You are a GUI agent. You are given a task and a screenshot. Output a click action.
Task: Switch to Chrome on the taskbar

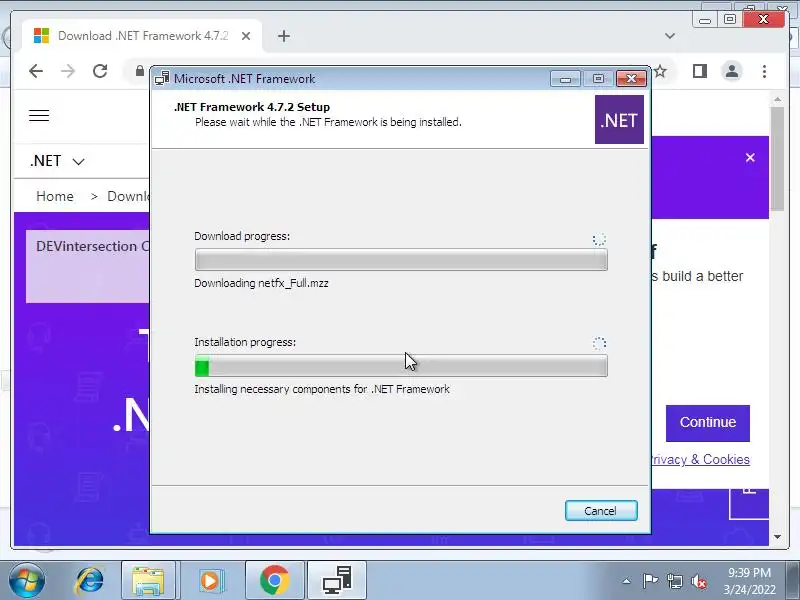pos(274,581)
